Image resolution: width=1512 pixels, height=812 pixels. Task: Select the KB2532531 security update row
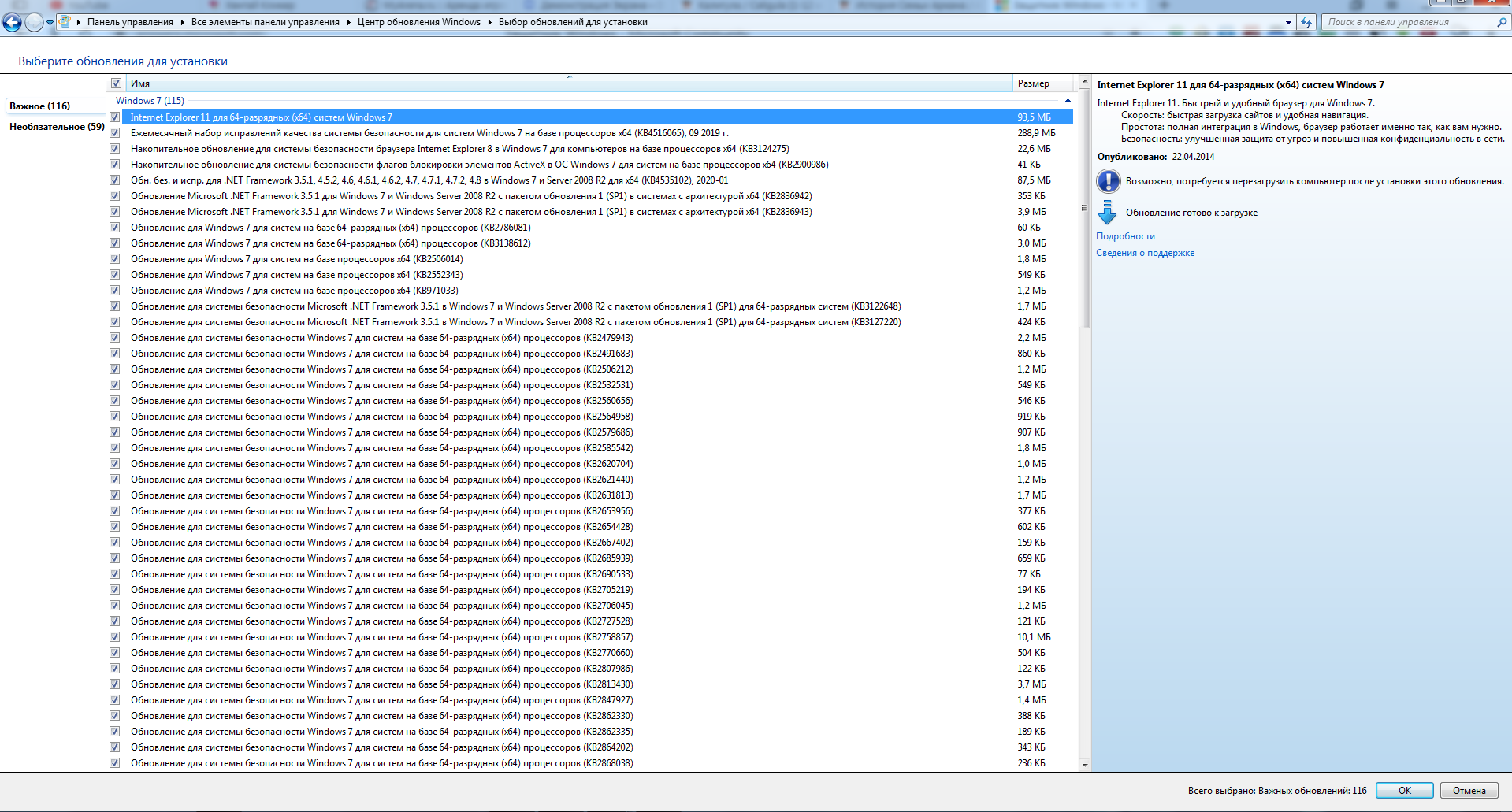590,385
